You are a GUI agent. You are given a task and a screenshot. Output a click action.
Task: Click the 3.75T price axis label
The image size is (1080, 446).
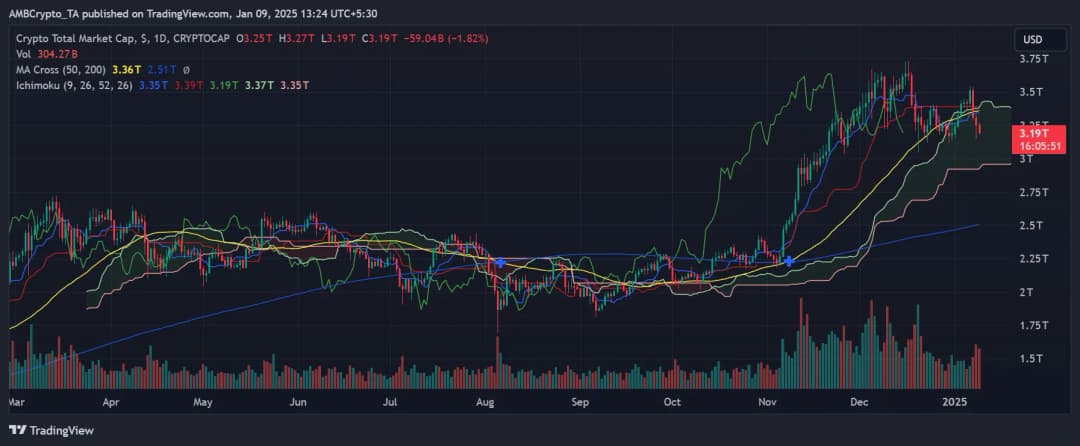pyautogui.click(x=1032, y=59)
